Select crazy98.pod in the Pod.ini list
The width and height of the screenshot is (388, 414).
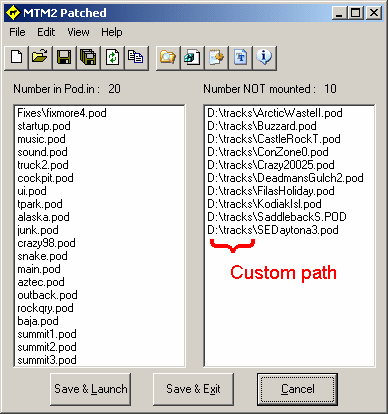(x=46, y=243)
